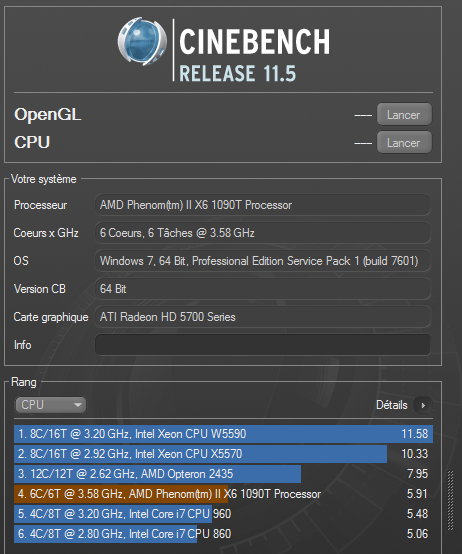
Task: Select the Intel Xeon W5590 ranking entry
Action: click(223, 434)
